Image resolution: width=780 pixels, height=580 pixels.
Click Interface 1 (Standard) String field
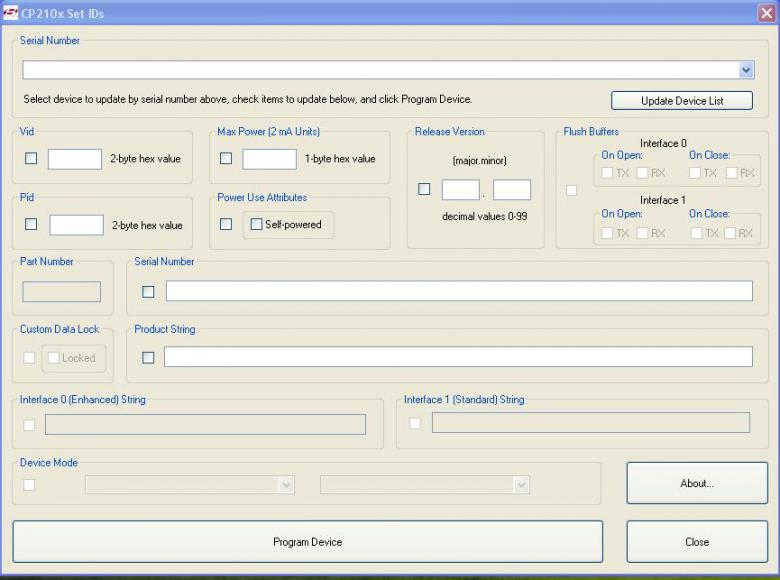click(x=591, y=423)
